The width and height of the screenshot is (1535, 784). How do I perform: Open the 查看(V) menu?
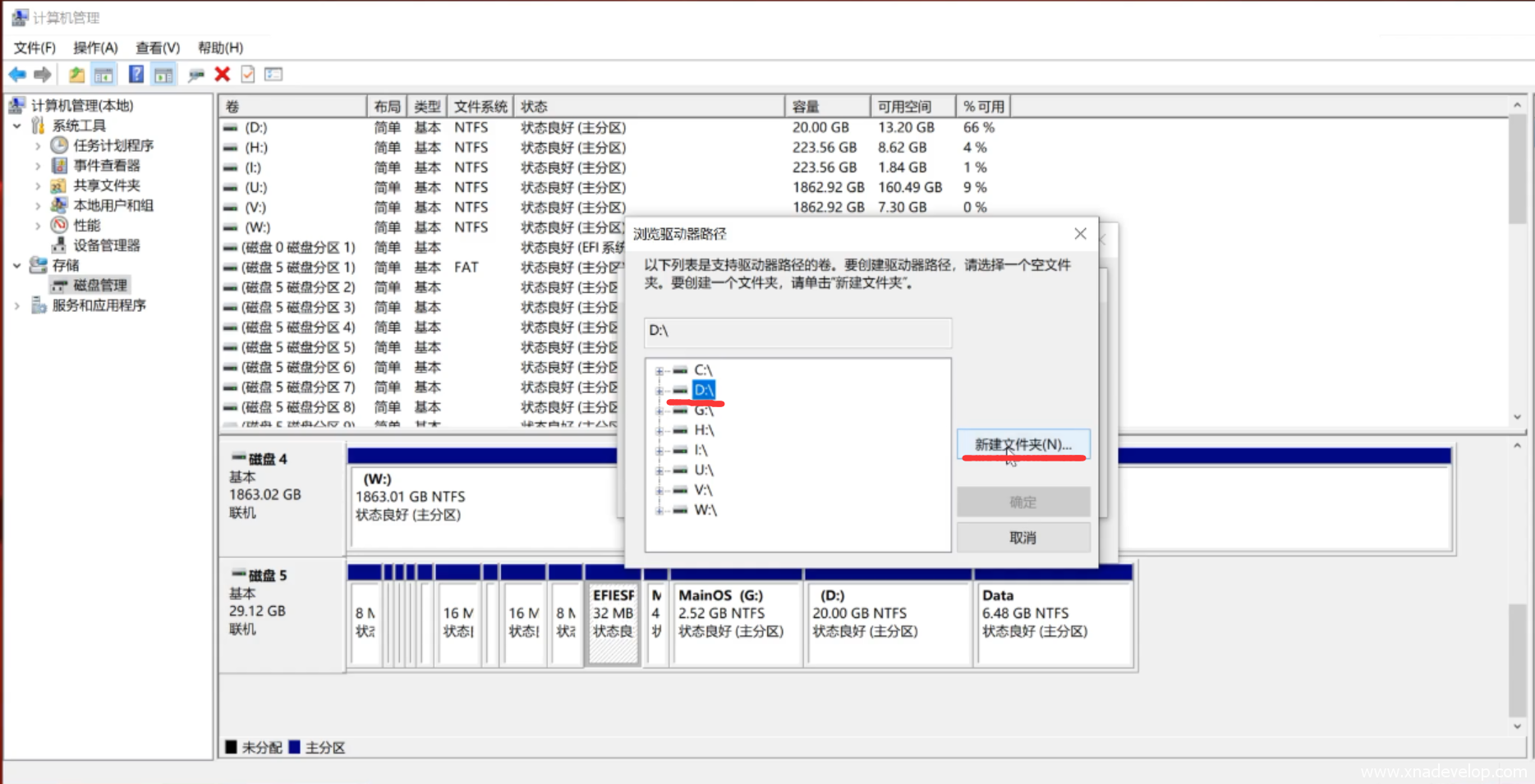(x=157, y=48)
